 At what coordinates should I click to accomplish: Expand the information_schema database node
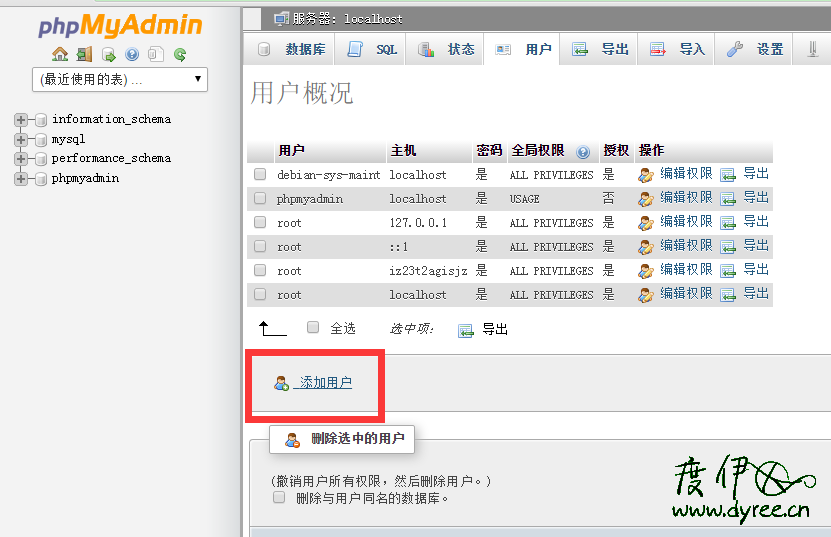[21, 120]
